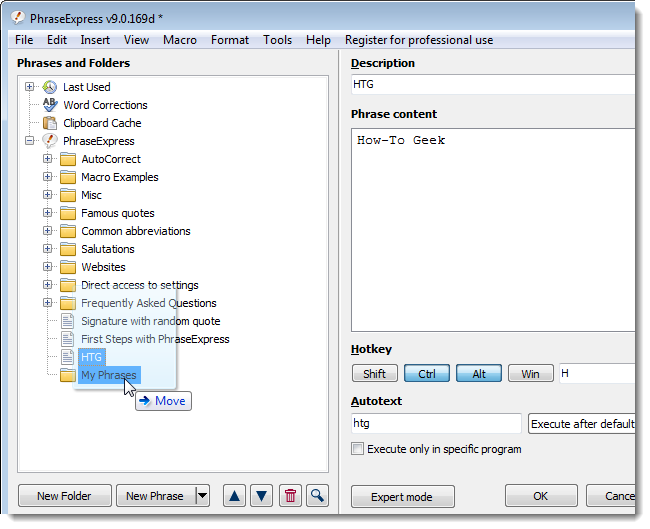Image resolution: width=650 pixels, height=529 pixels.
Task: Expand the Direct access to settings folder
Action: [x=48, y=285]
